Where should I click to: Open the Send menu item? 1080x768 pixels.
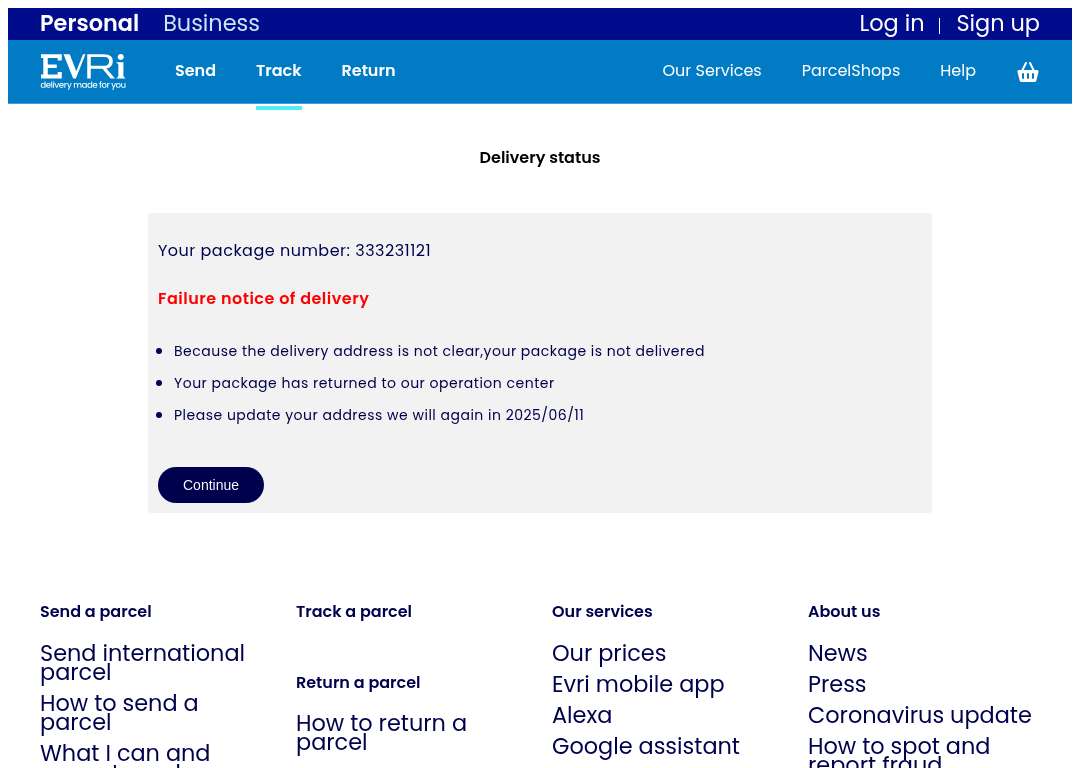[x=195, y=70]
